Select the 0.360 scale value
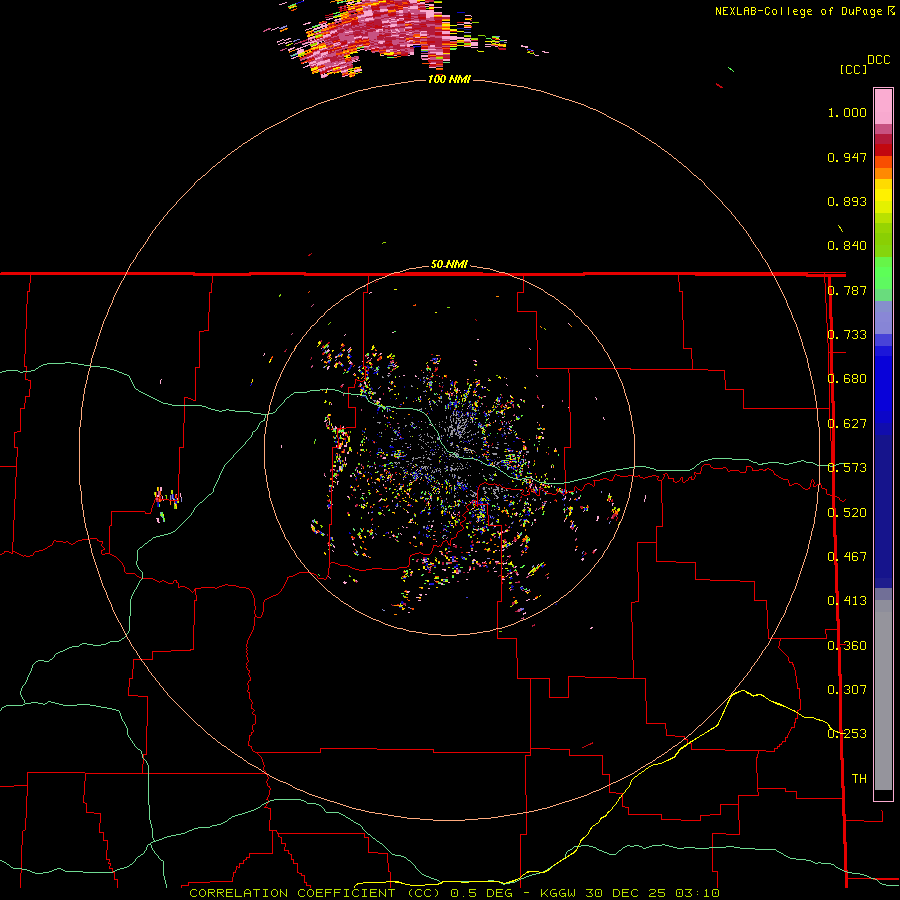The image size is (900, 900). pyautogui.click(x=847, y=646)
